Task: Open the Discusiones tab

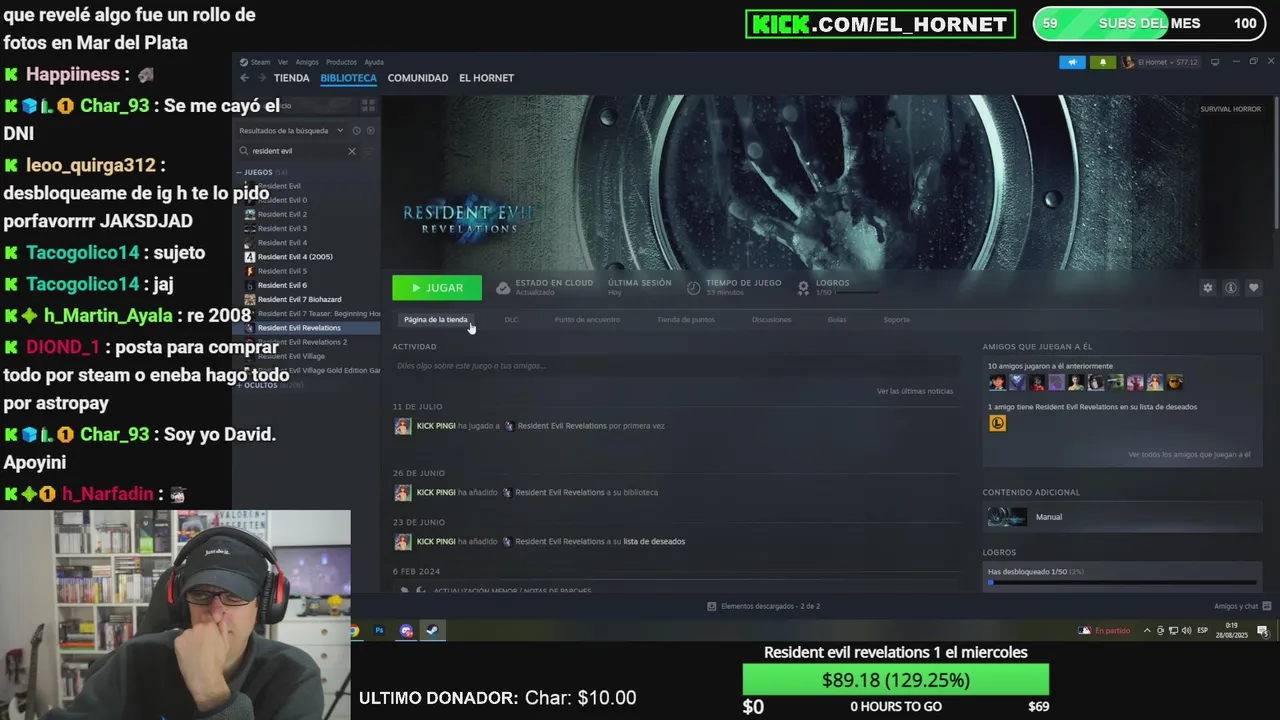Action: click(771, 320)
